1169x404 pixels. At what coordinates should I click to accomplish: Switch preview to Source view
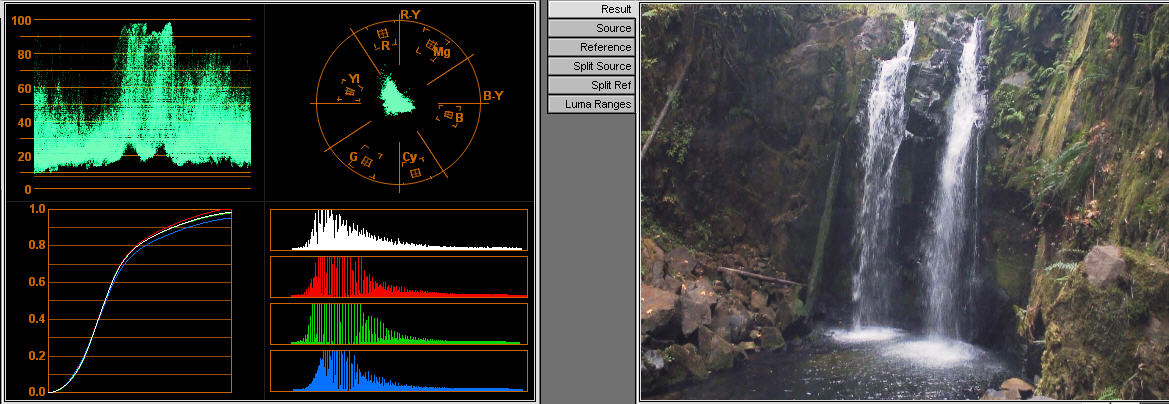click(591, 28)
